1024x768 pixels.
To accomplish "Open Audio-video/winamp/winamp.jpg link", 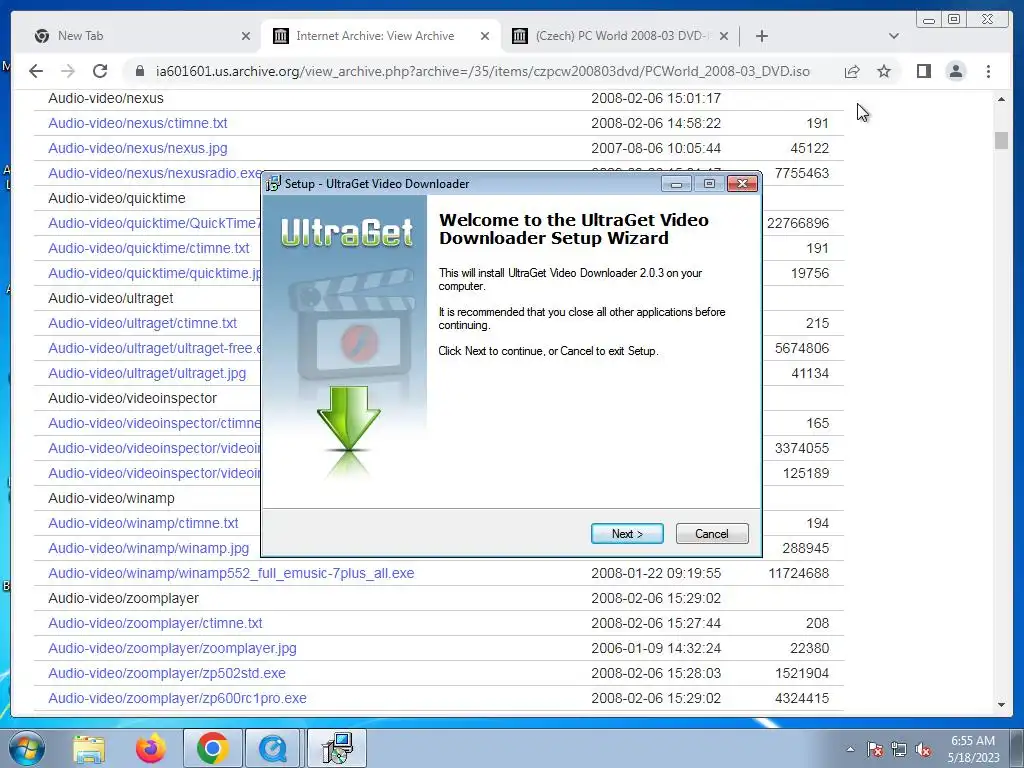I will [148, 548].
